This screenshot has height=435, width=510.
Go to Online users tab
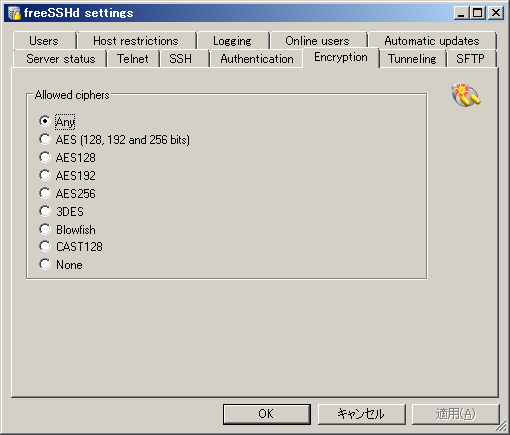coord(318,41)
